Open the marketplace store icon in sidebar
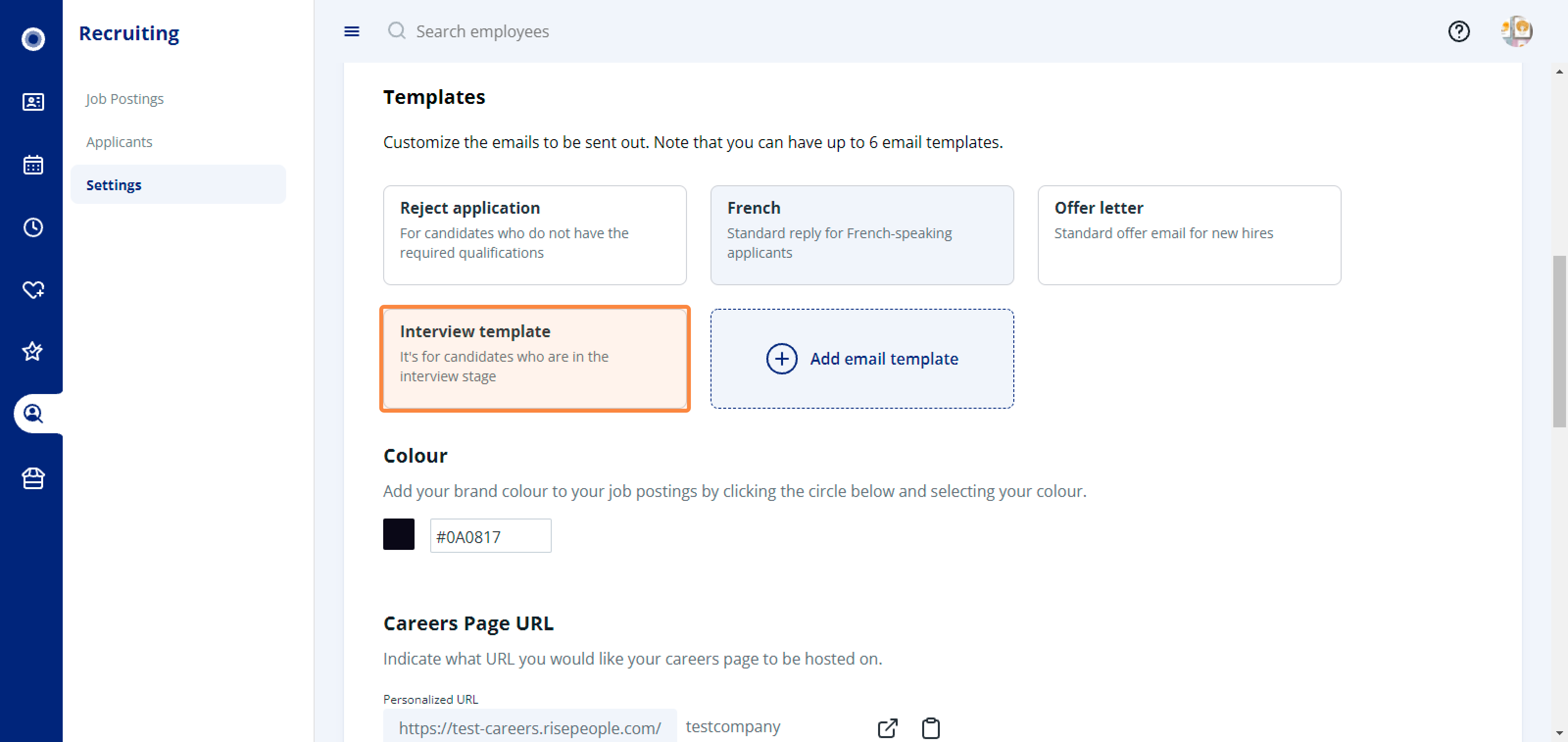Screen dimensions: 1568x742 (33, 478)
